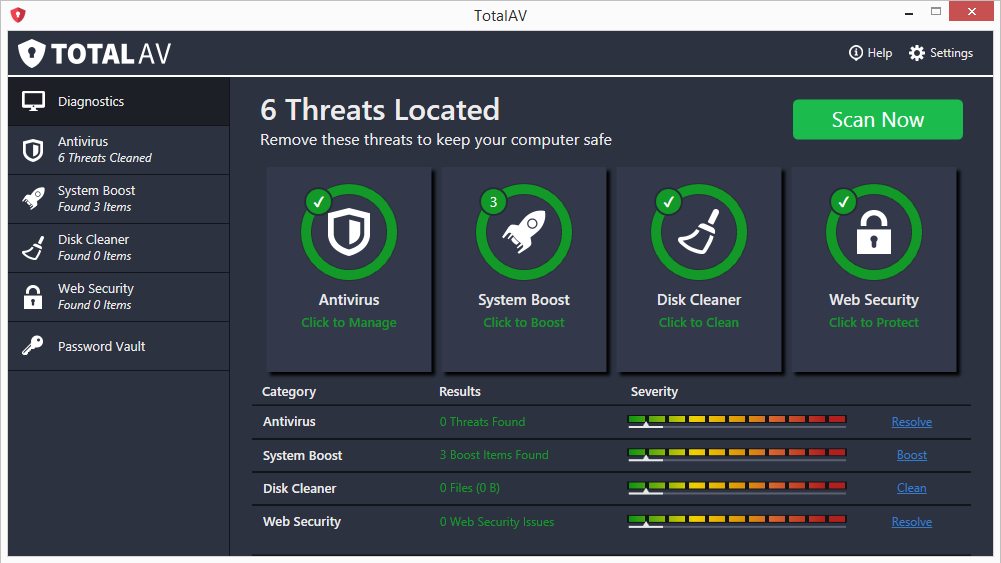Click the Web Security padlock icon tile

coord(873,232)
